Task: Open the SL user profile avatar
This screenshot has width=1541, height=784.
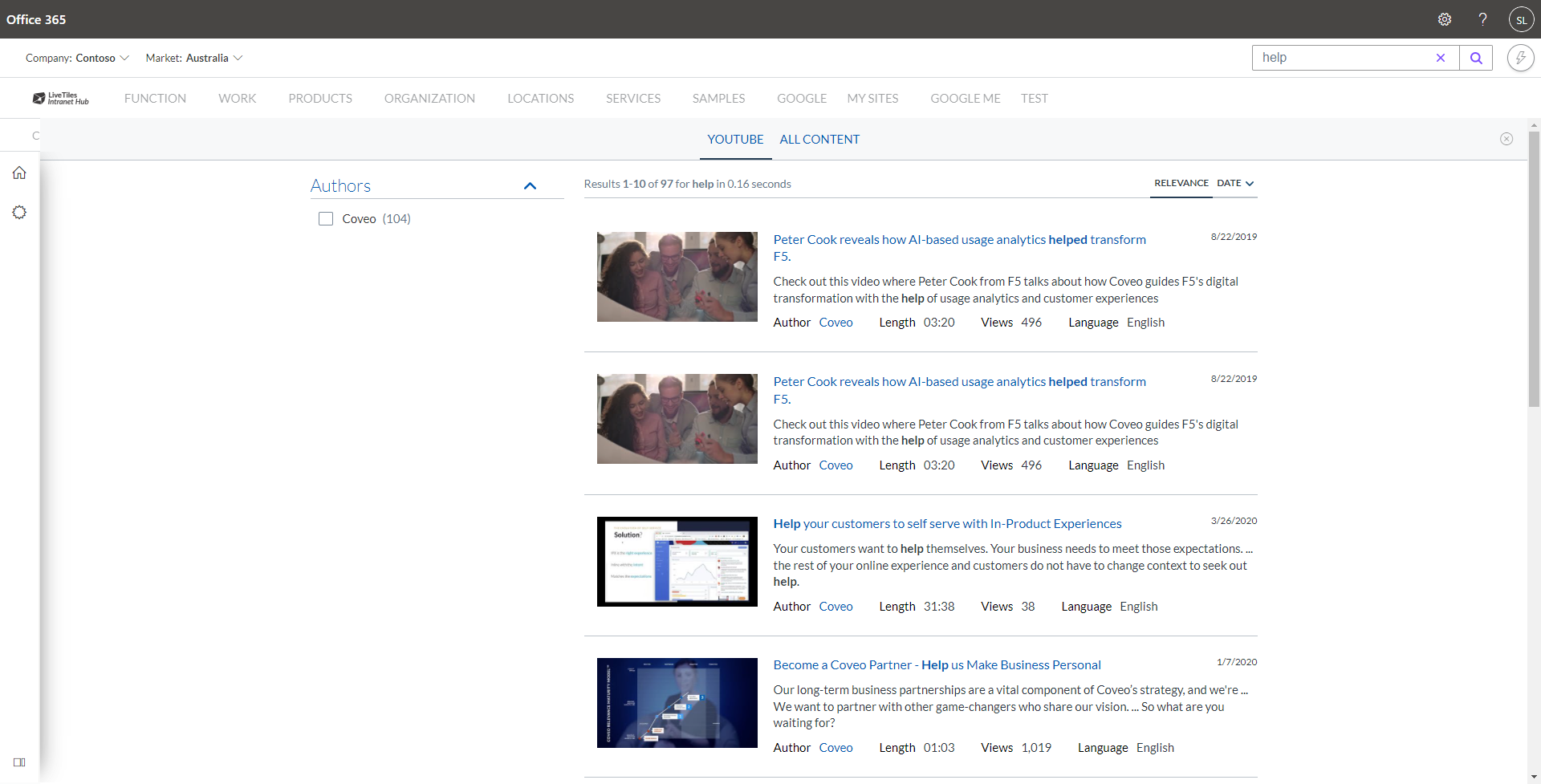Action: pyautogui.click(x=1521, y=19)
